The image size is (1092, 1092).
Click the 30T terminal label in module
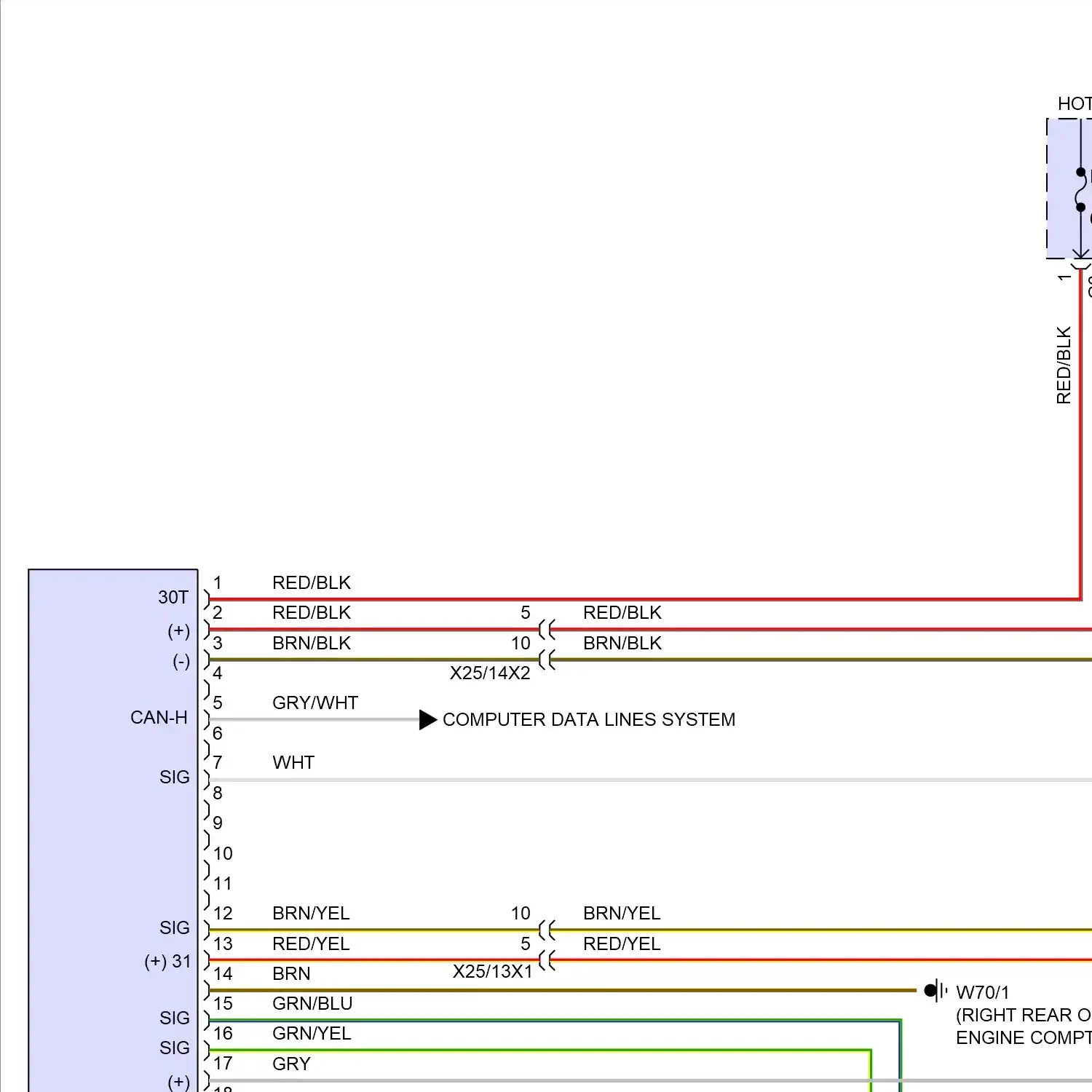(x=173, y=598)
